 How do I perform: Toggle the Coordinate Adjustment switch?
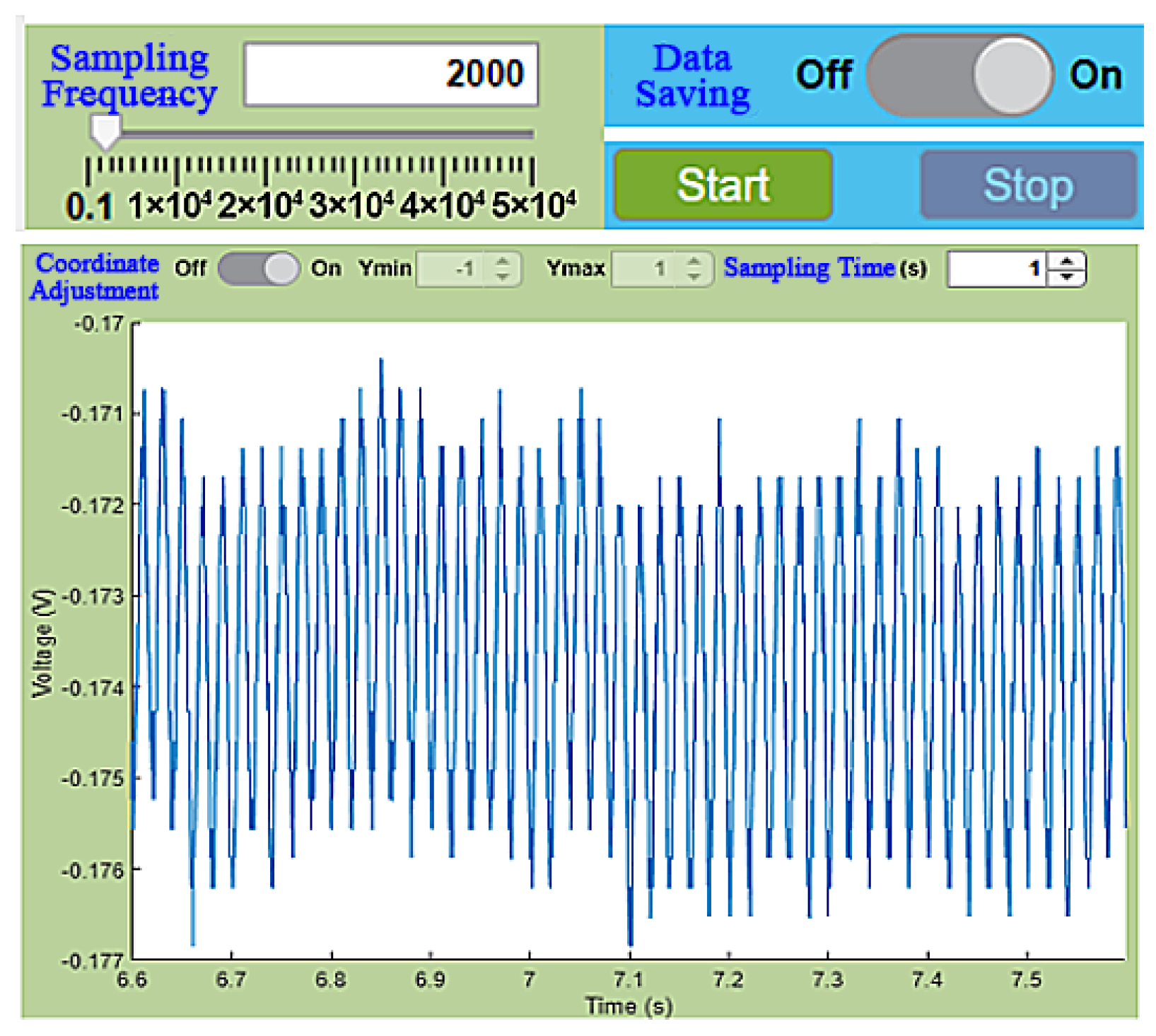[258, 269]
